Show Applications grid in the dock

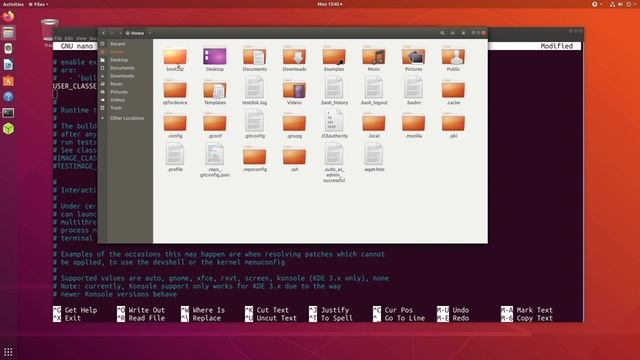[x=8, y=351]
